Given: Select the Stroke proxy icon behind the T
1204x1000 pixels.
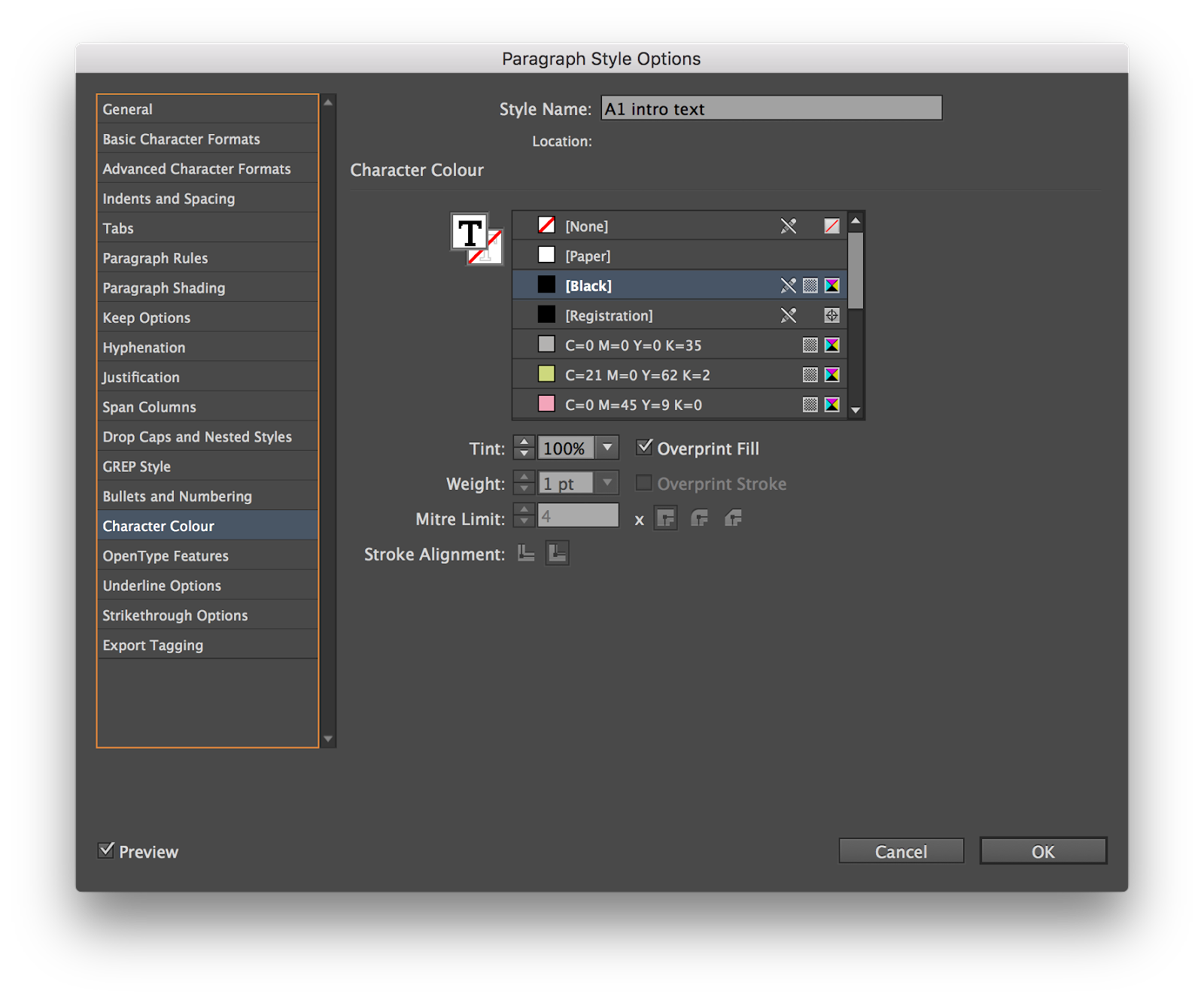Looking at the screenshot, I should point(489,252).
